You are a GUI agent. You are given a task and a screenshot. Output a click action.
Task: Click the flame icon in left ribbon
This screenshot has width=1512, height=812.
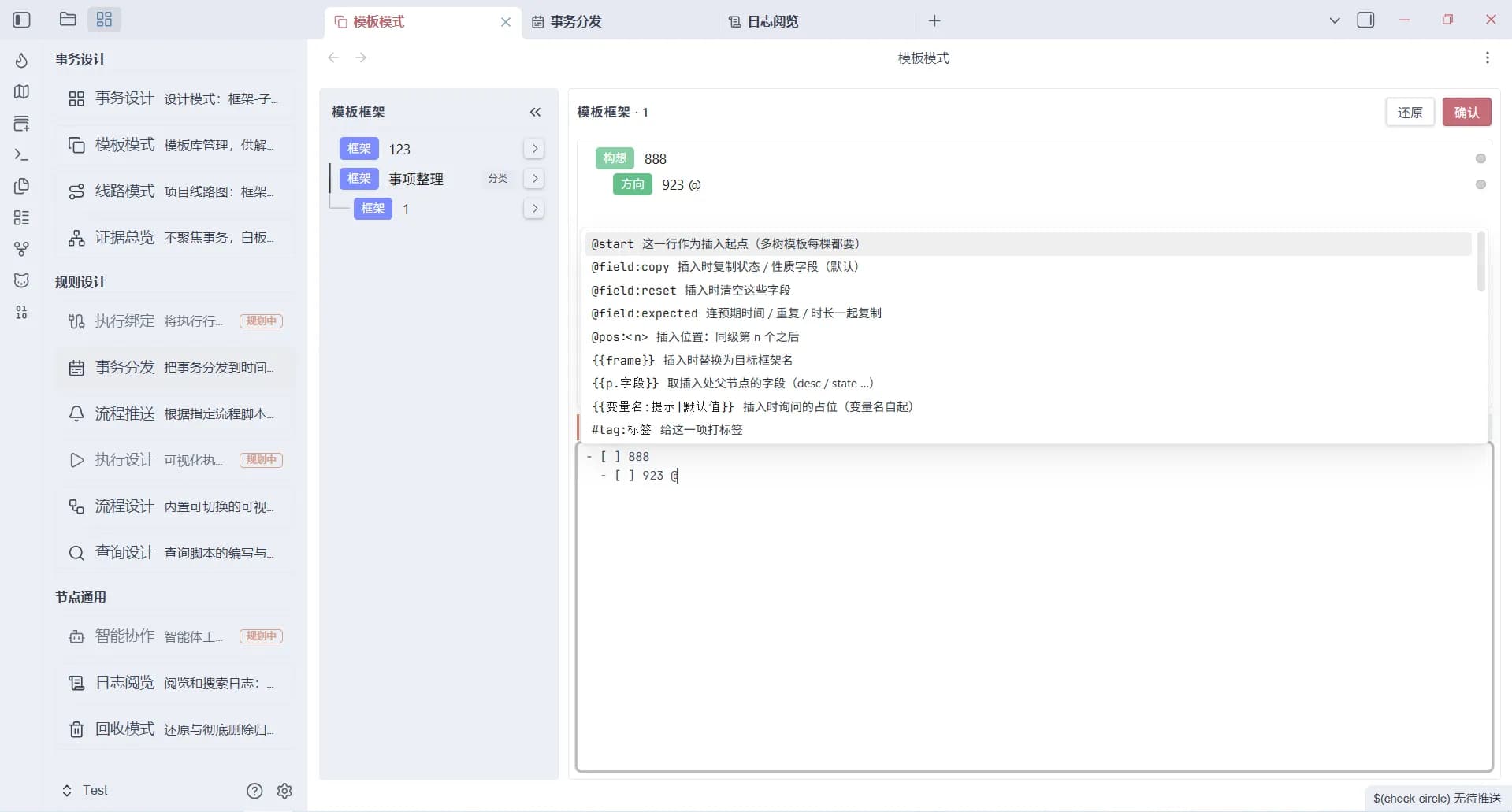21,61
